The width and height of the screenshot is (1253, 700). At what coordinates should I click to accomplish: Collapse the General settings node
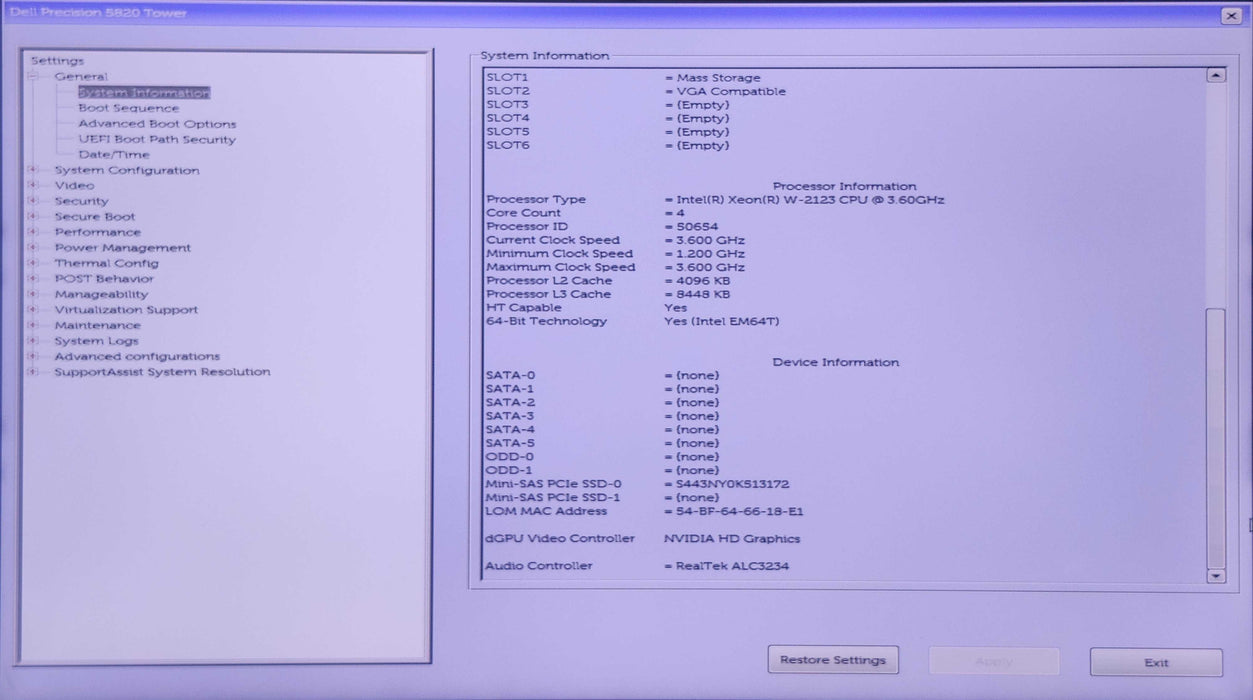(33, 76)
